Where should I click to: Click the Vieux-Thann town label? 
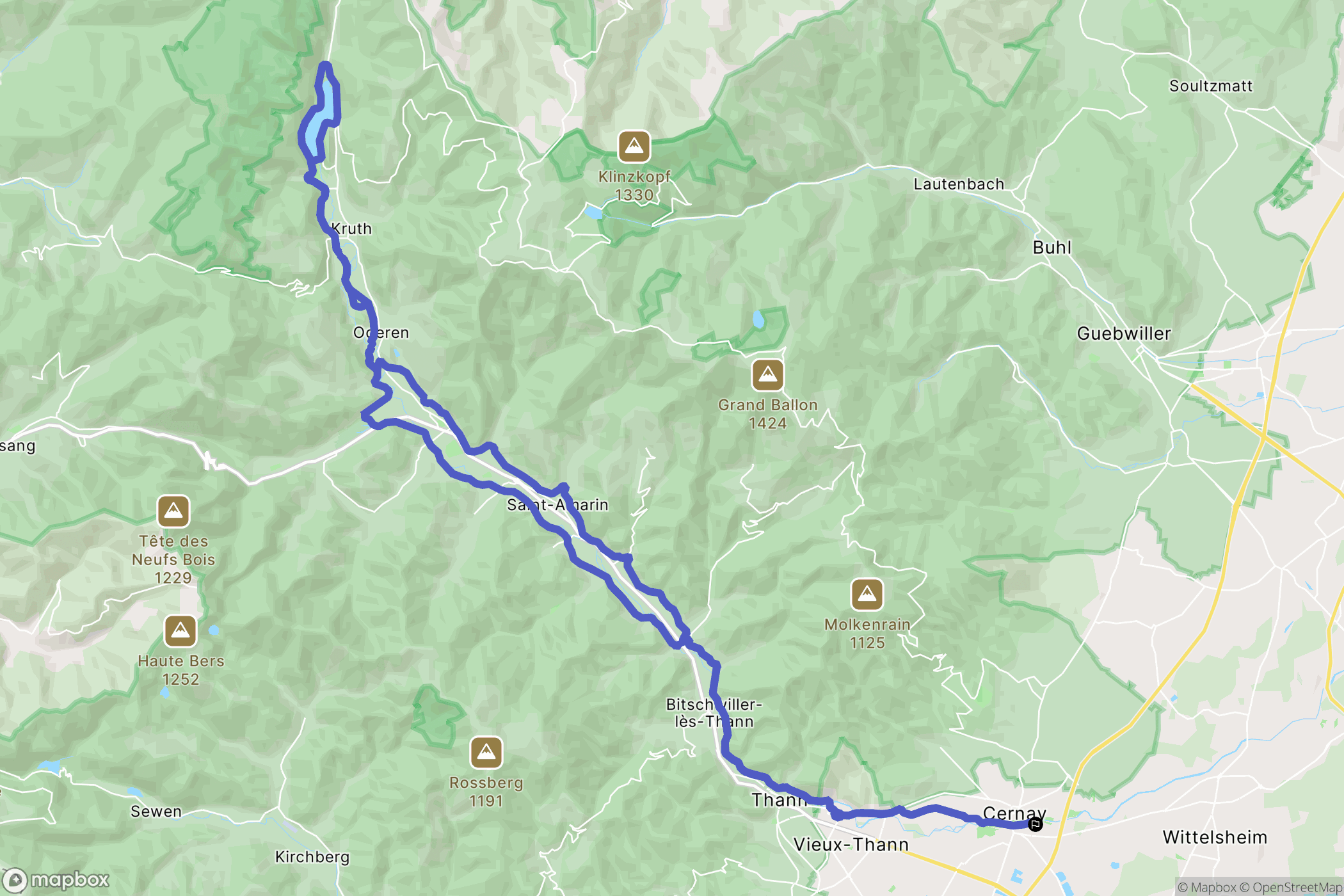point(851,845)
